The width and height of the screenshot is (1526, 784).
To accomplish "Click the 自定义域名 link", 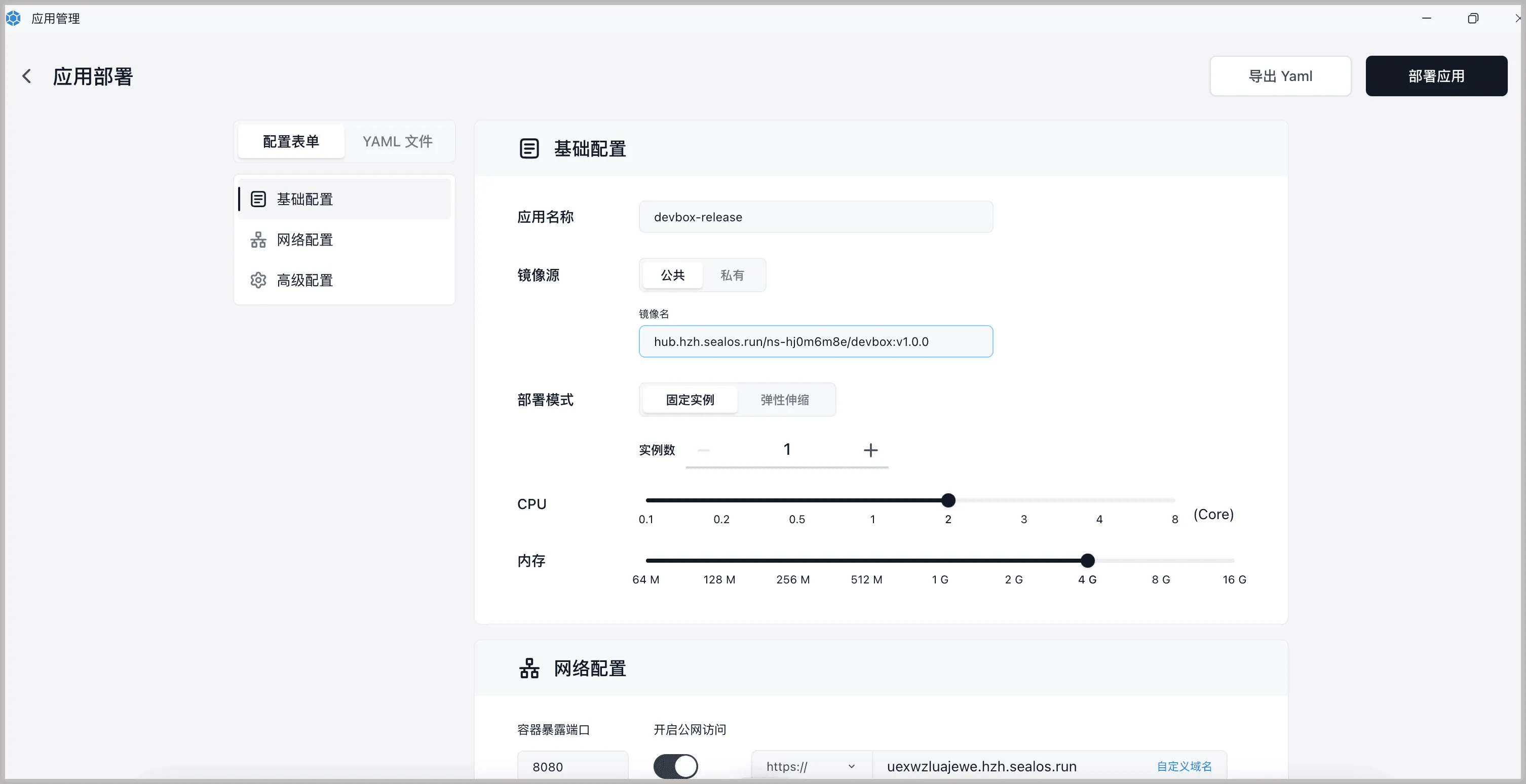I will [1184, 766].
